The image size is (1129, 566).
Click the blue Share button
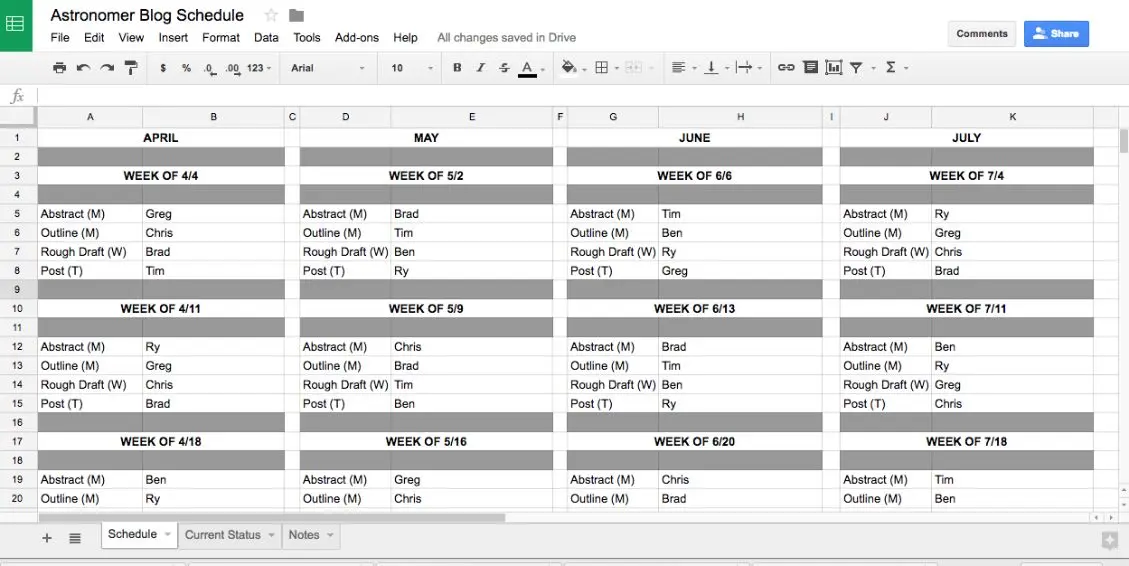click(x=1056, y=34)
